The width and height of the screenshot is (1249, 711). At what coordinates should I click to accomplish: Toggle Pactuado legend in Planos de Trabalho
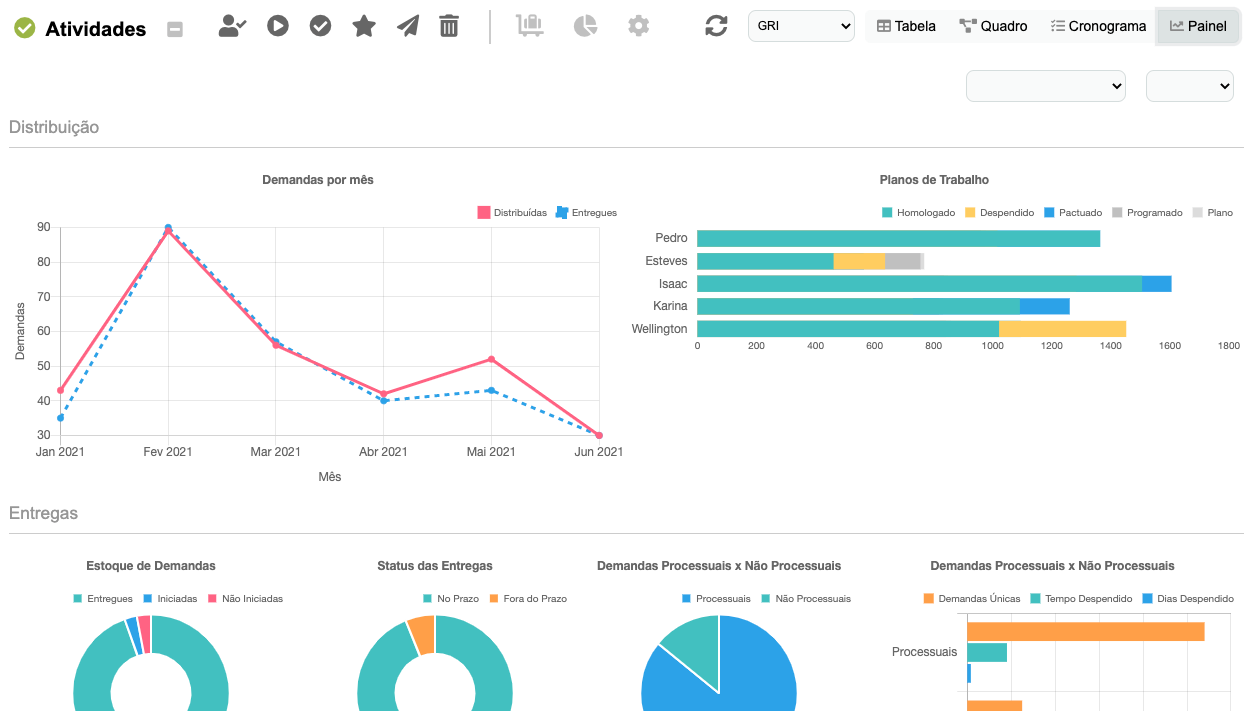coord(1072,213)
